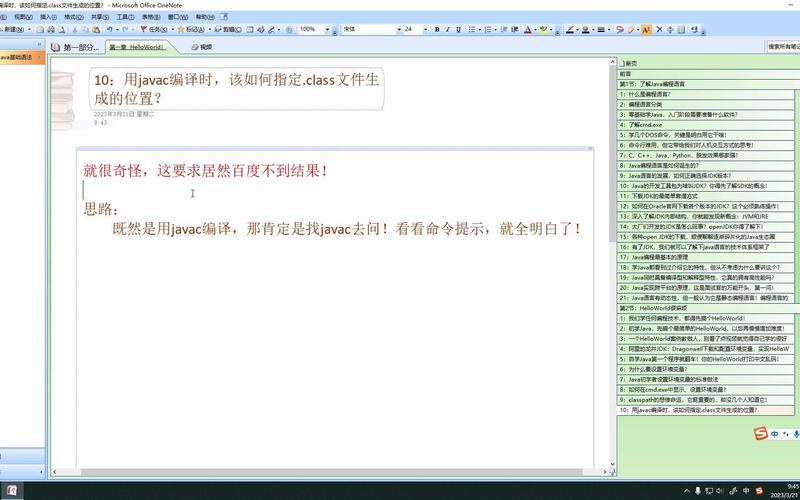Switch to the 视频 section tab
The image size is (800, 500).
[x=202, y=47]
